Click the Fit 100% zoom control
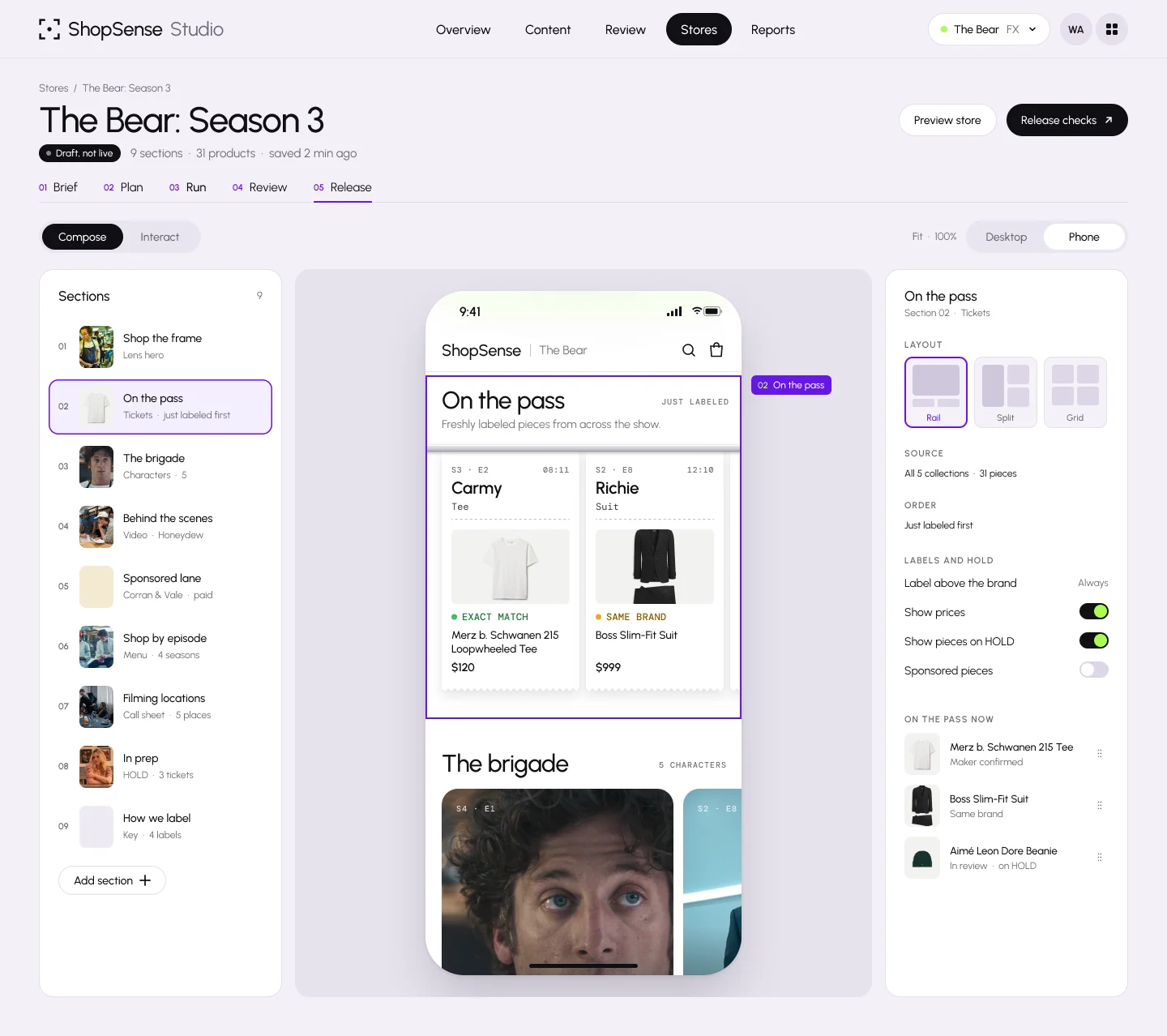This screenshot has height=1036, width=1167. (x=934, y=237)
